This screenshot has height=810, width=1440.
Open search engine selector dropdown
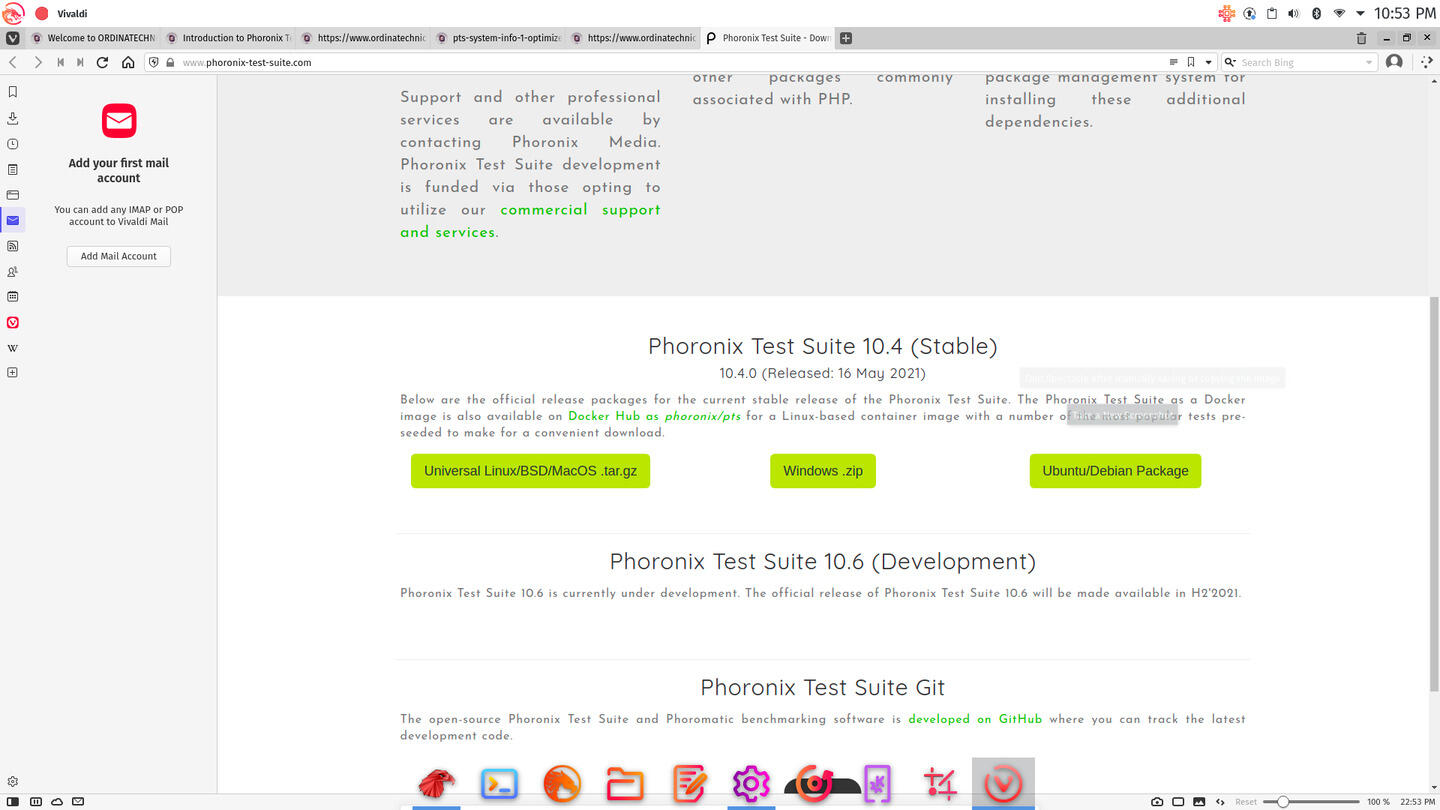[x=1231, y=62]
